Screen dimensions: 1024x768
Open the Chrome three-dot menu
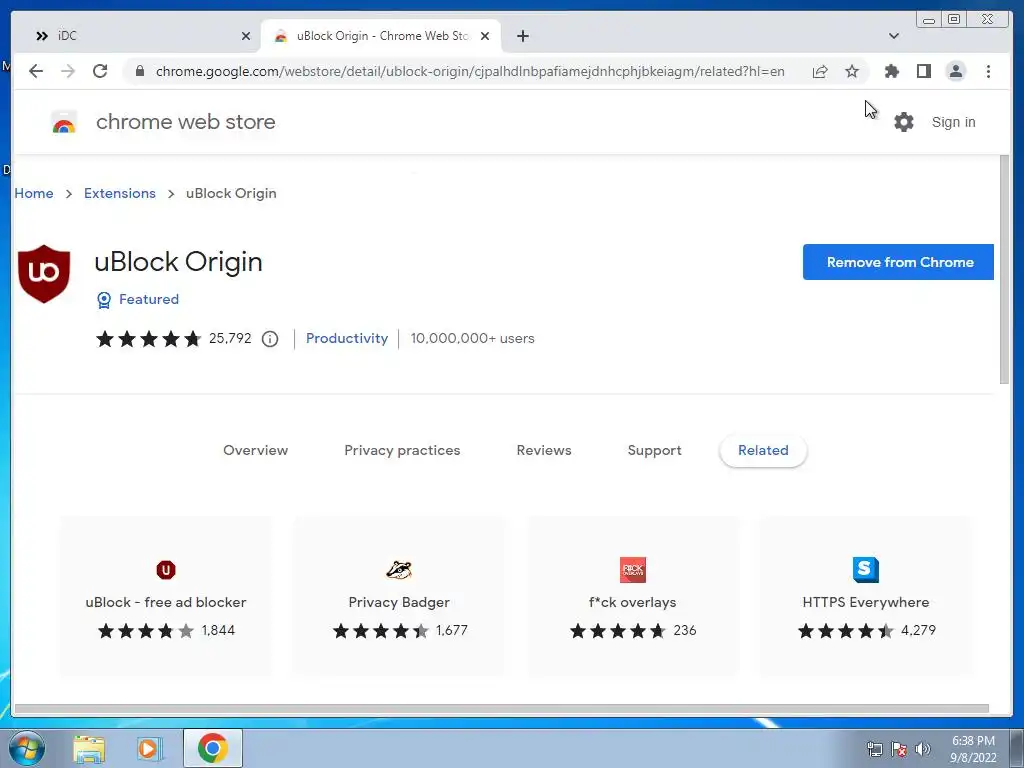[988, 71]
